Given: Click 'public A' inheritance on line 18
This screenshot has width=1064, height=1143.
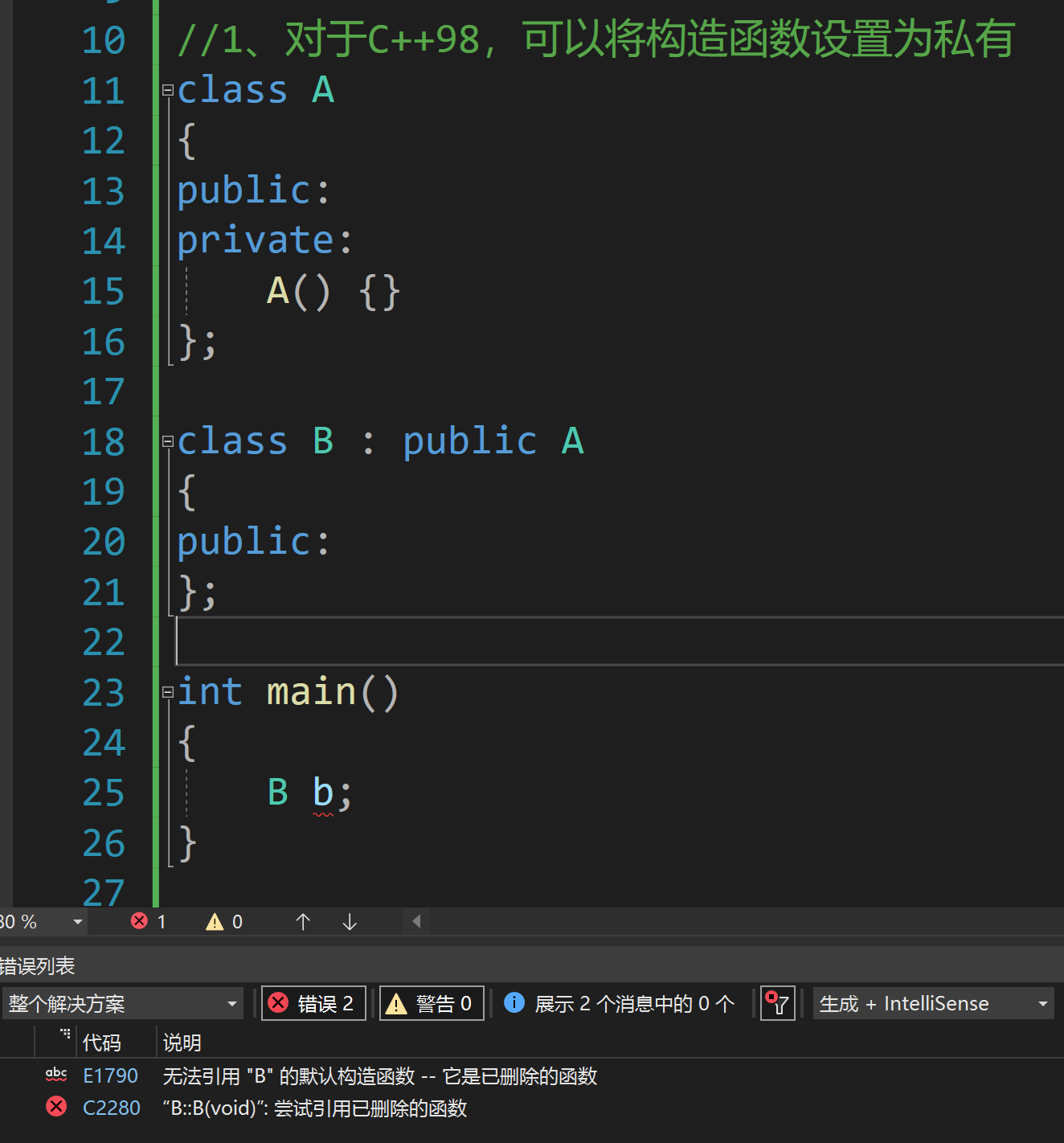Looking at the screenshot, I should click(x=493, y=441).
